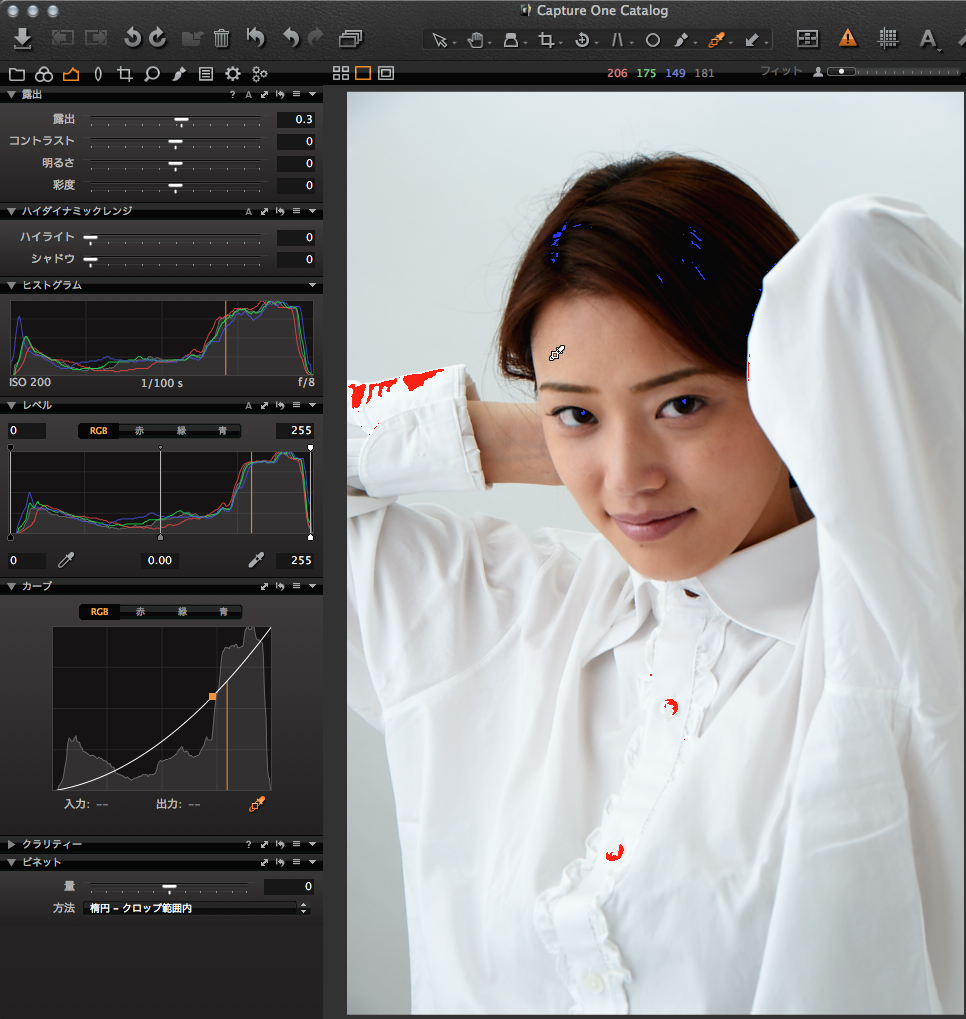Adjust the コントラスト contrast slider
The height and width of the screenshot is (1019, 966).
(x=175, y=142)
